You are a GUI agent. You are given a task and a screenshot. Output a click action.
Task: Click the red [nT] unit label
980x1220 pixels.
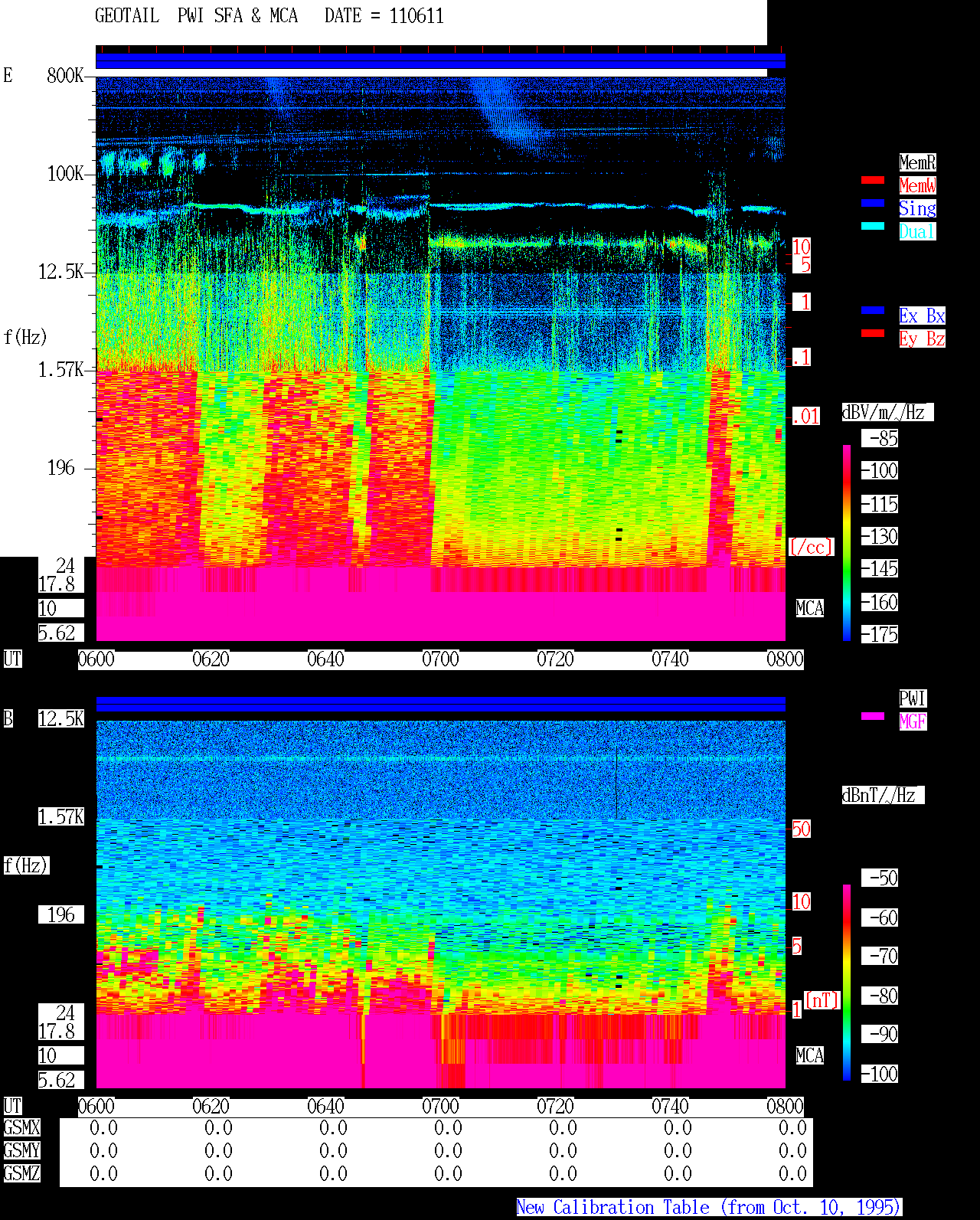point(822,1000)
